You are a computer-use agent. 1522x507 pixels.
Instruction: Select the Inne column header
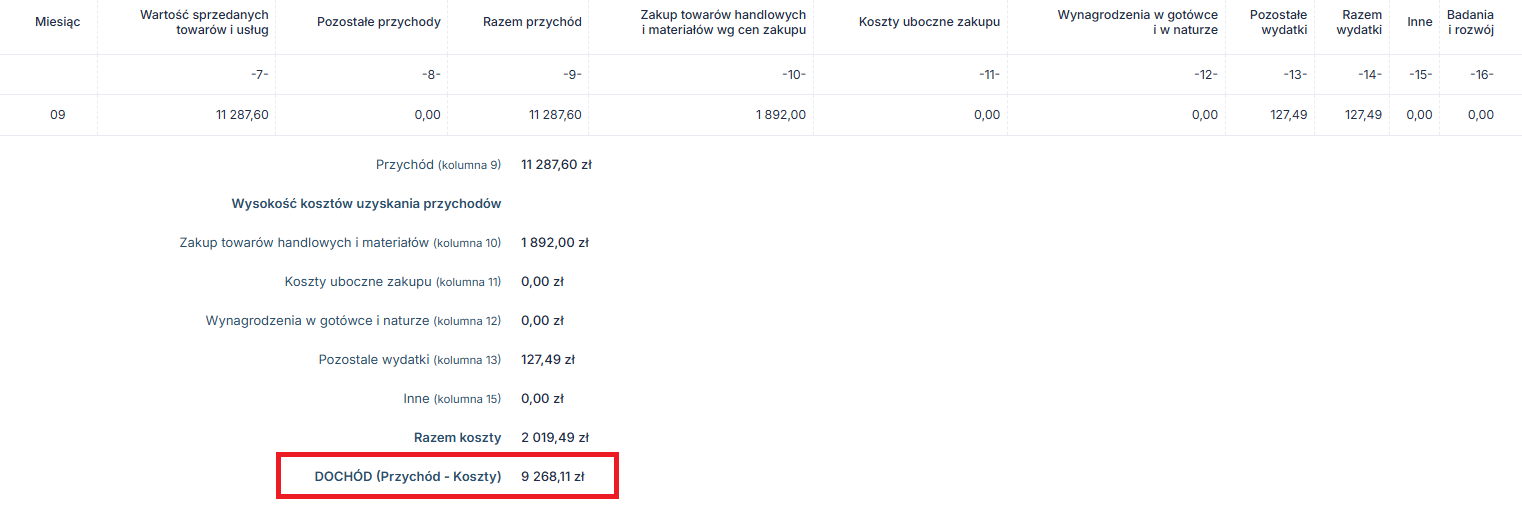click(x=1419, y=22)
